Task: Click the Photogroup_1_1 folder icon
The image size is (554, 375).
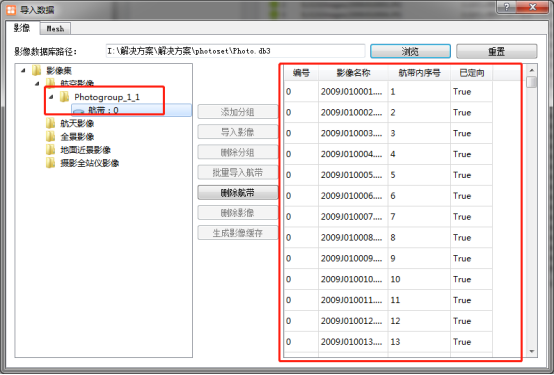Action: tap(64, 96)
